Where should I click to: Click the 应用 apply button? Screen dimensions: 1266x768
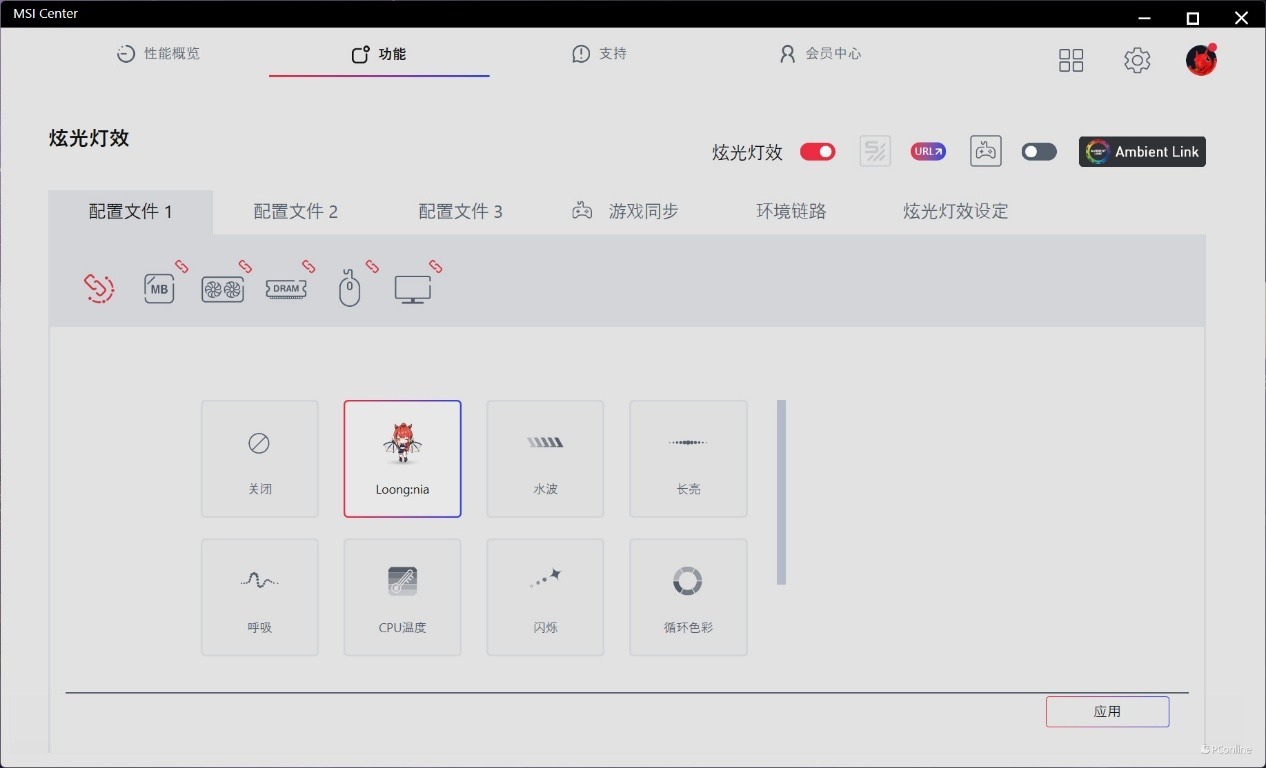pos(1107,711)
